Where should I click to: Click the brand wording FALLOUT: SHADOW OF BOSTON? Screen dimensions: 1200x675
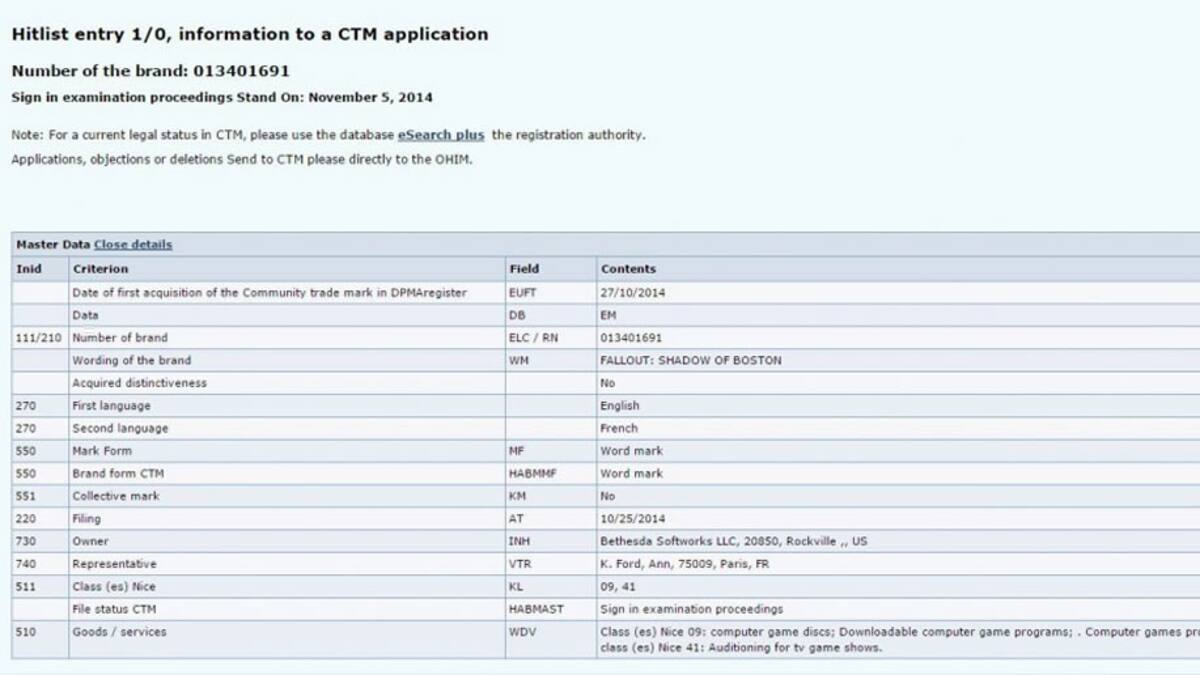point(691,360)
